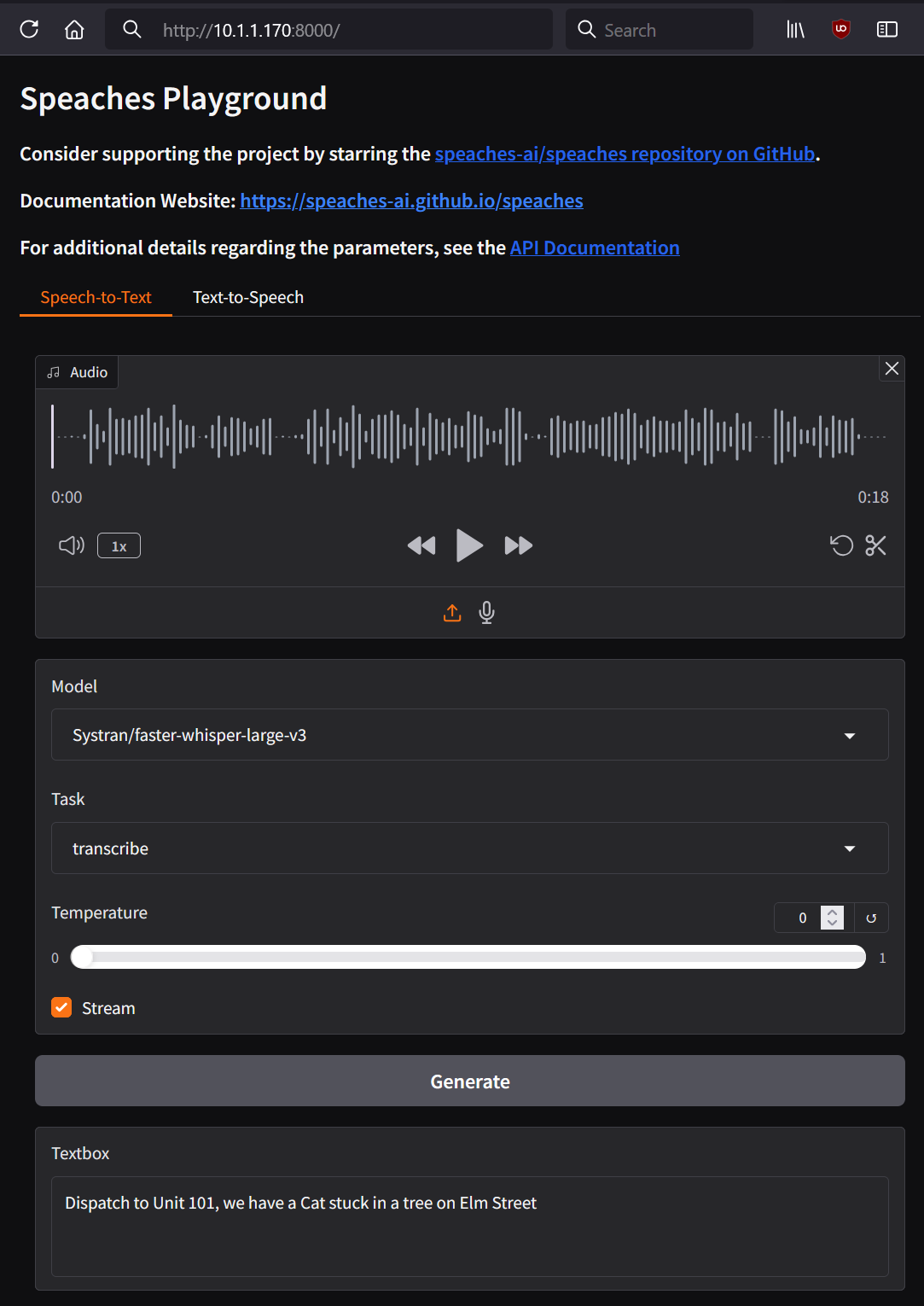Screen dimensions: 924x1306
Task: Click the Temperature slider track
Action: click(x=469, y=958)
